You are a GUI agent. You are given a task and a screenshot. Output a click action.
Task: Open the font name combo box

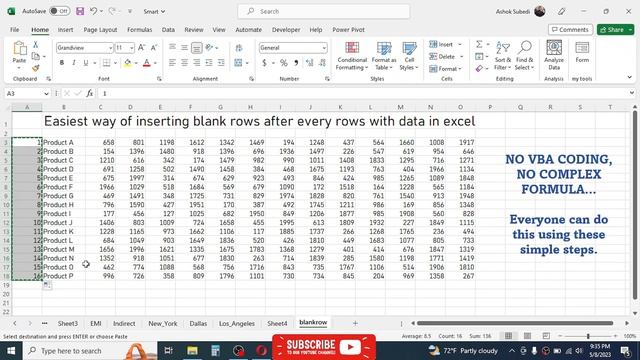click(84, 48)
